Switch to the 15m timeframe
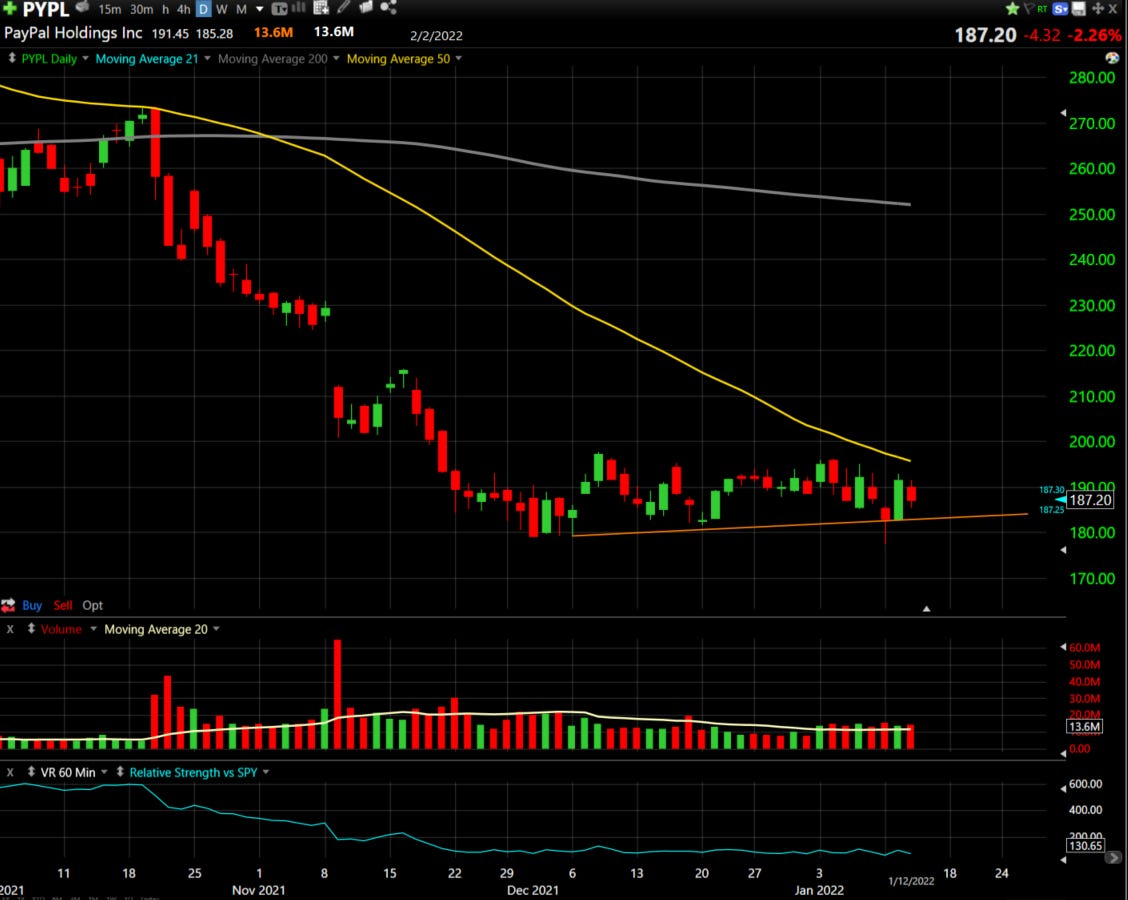 tap(110, 9)
